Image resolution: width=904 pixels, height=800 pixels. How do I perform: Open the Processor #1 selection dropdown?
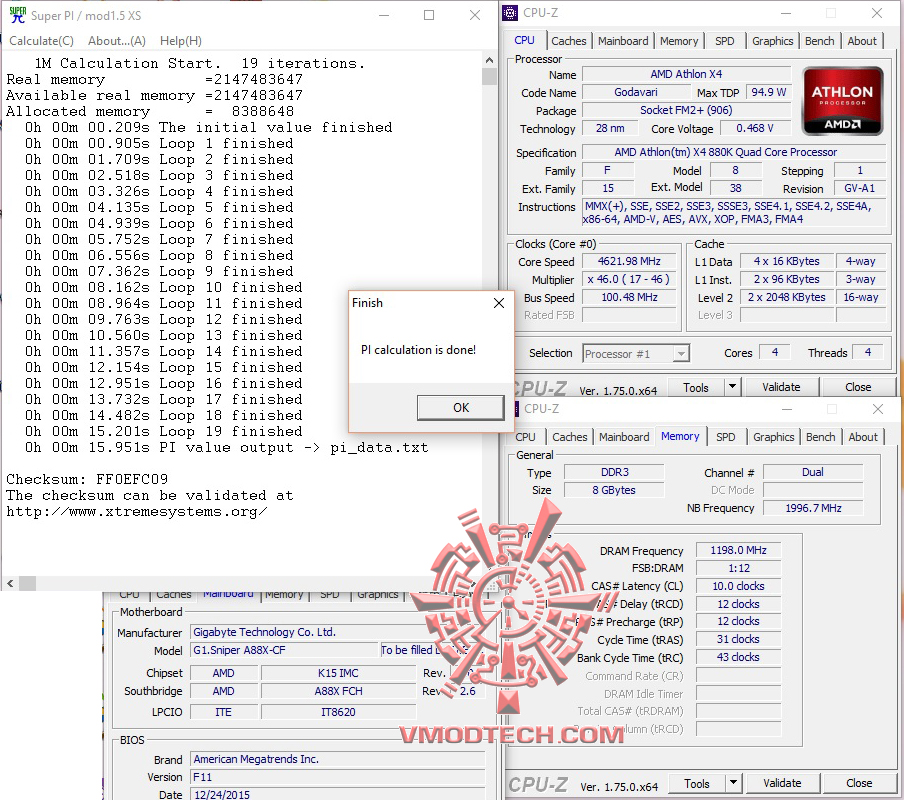tap(636, 354)
